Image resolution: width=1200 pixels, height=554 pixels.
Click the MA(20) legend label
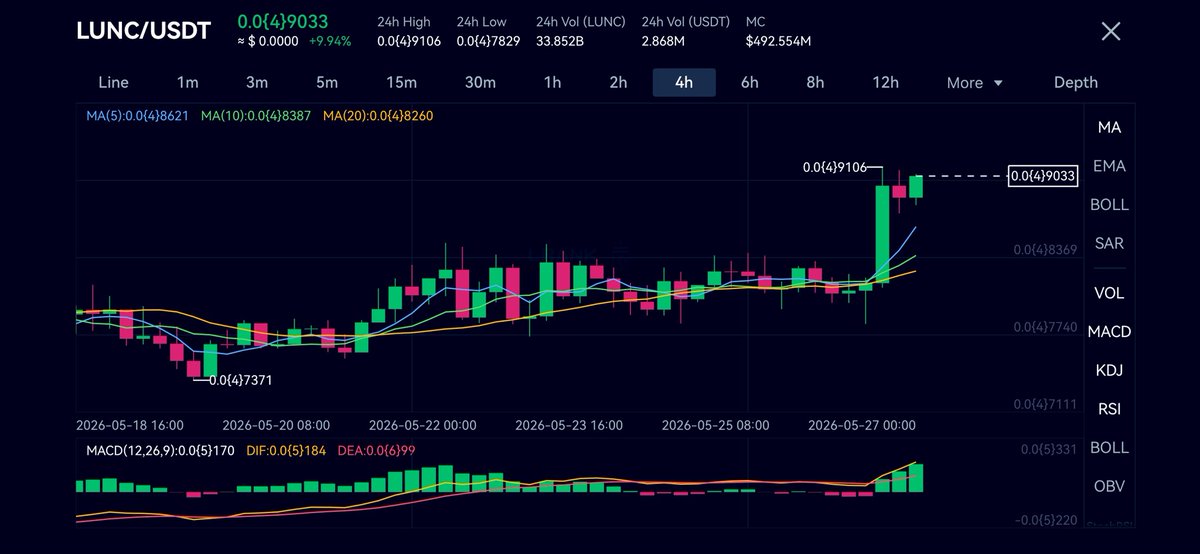click(x=378, y=116)
